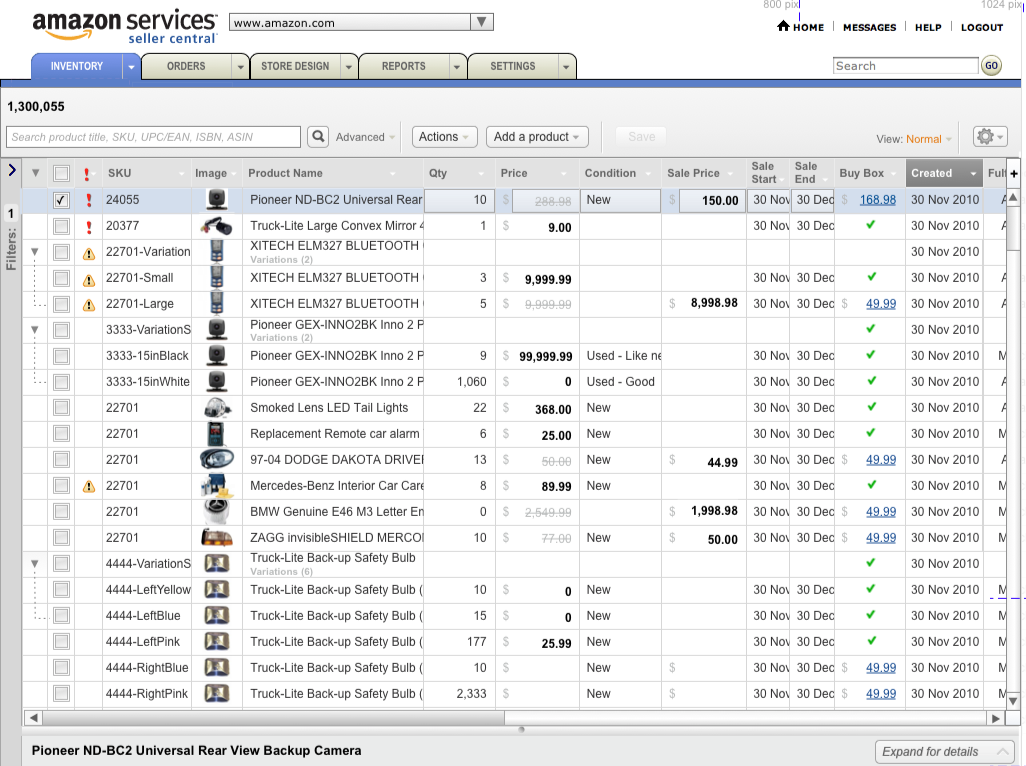Open the Messages link
The height and width of the screenshot is (766, 1026).
(x=870, y=27)
